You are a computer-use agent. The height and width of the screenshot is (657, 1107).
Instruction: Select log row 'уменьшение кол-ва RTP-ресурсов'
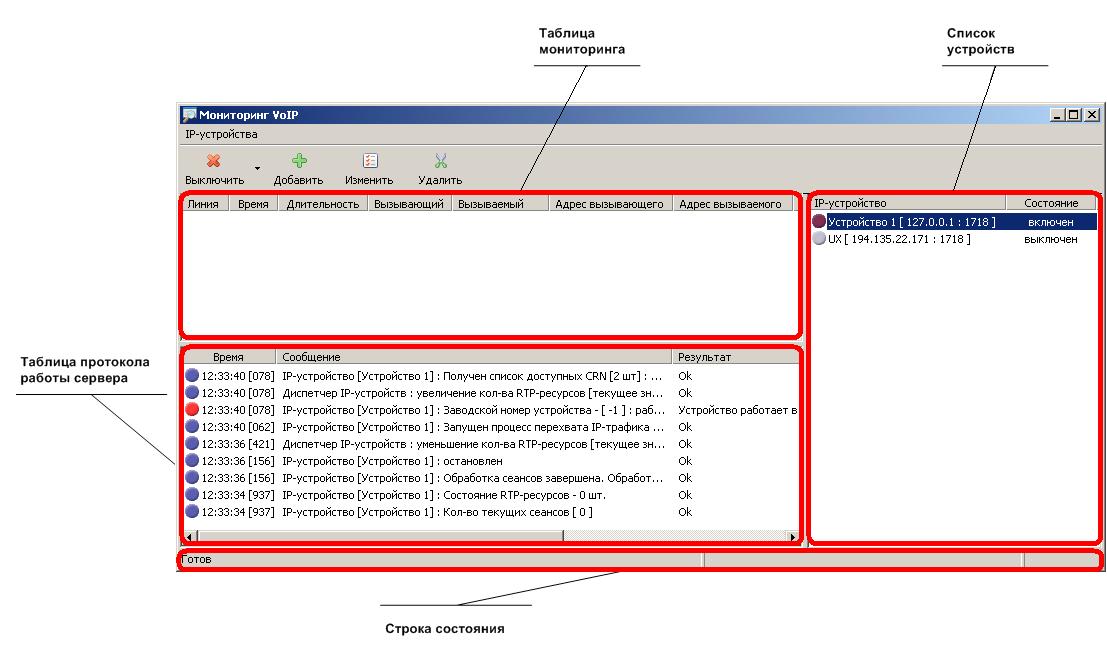pos(491,444)
